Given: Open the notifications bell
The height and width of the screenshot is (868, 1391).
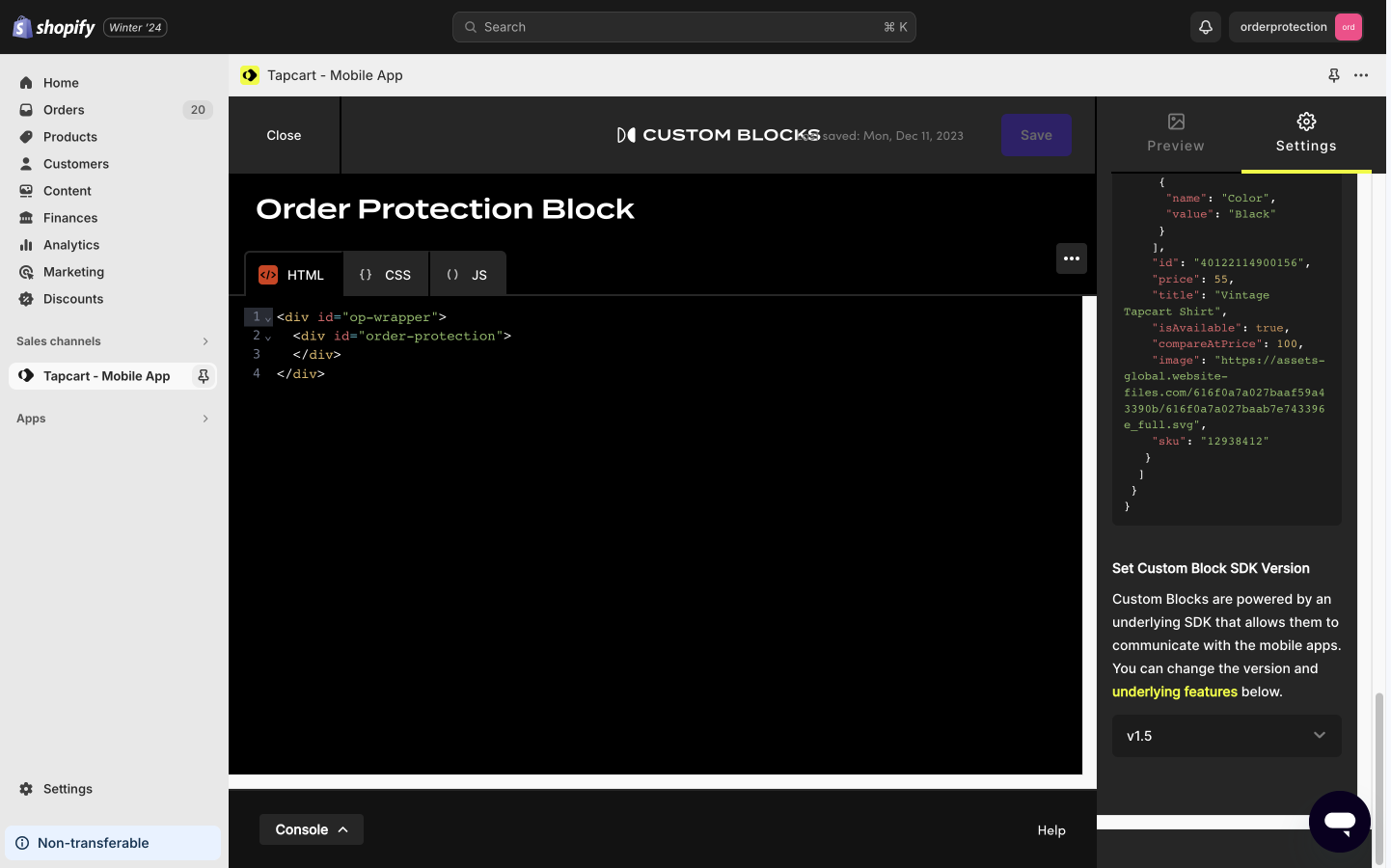Looking at the screenshot, I should pos(1206,27).
